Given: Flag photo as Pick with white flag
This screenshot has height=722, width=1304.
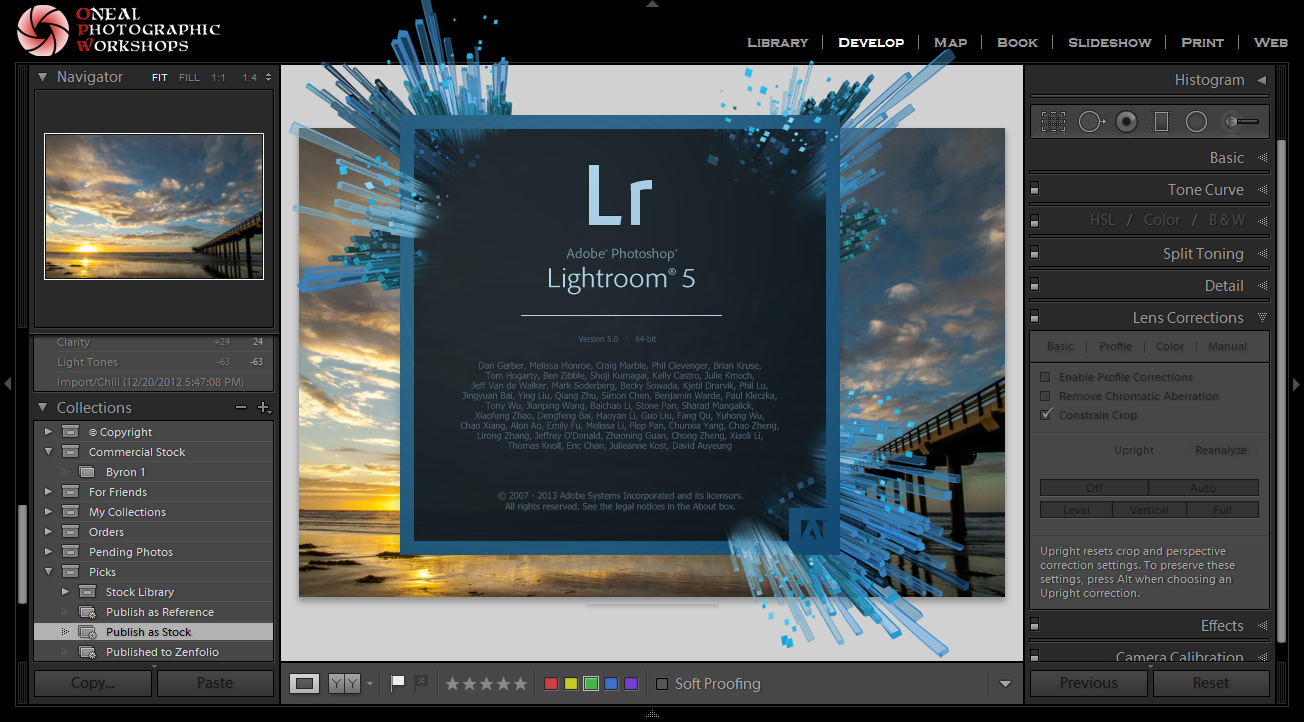Looking at the screenshot, I should pyautogui.click(x=398, y=683).
